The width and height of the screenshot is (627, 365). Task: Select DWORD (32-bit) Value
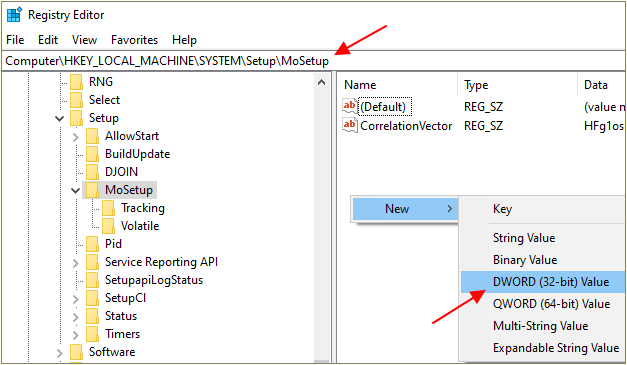click(x=542, y=282)
